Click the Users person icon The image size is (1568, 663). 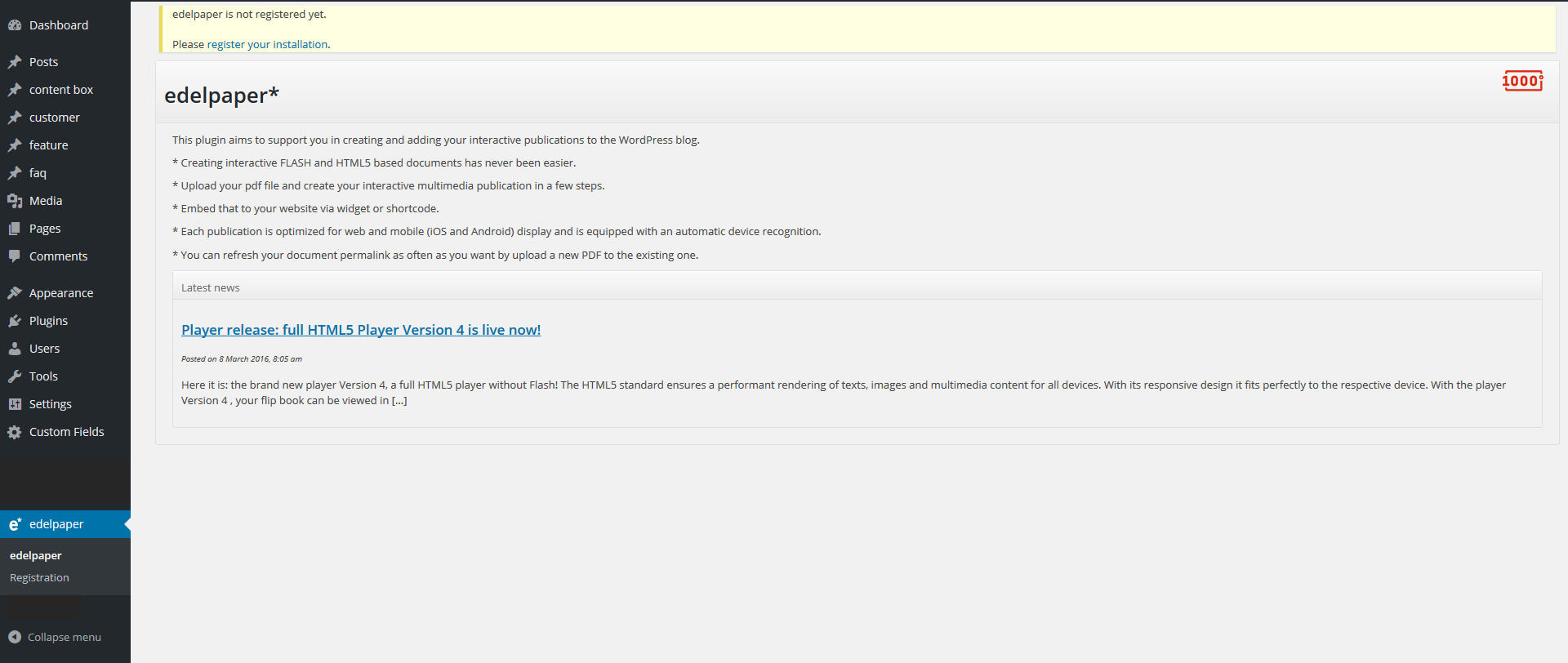pos(15,349)
